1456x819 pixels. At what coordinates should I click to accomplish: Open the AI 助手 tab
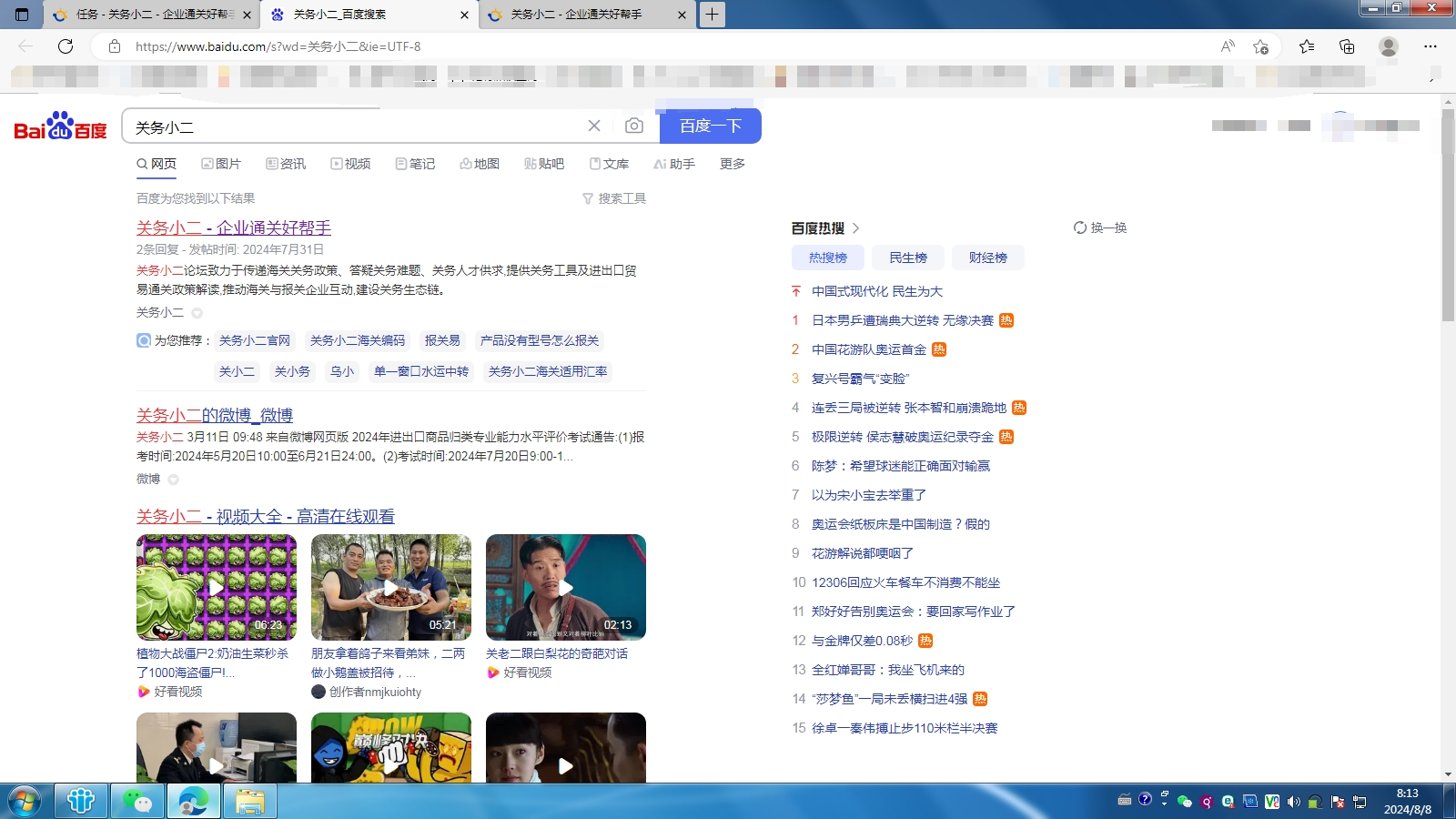pyautogui.click(x=674, y=164)
